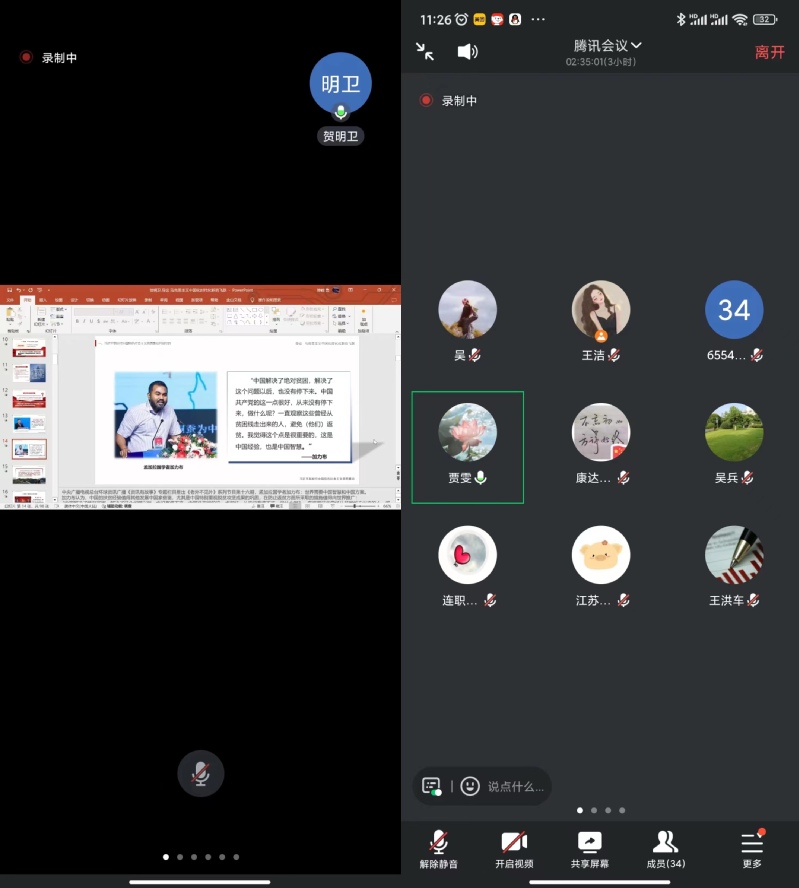Open the members (34) list
799x888 pixels.
pos(666,848)
